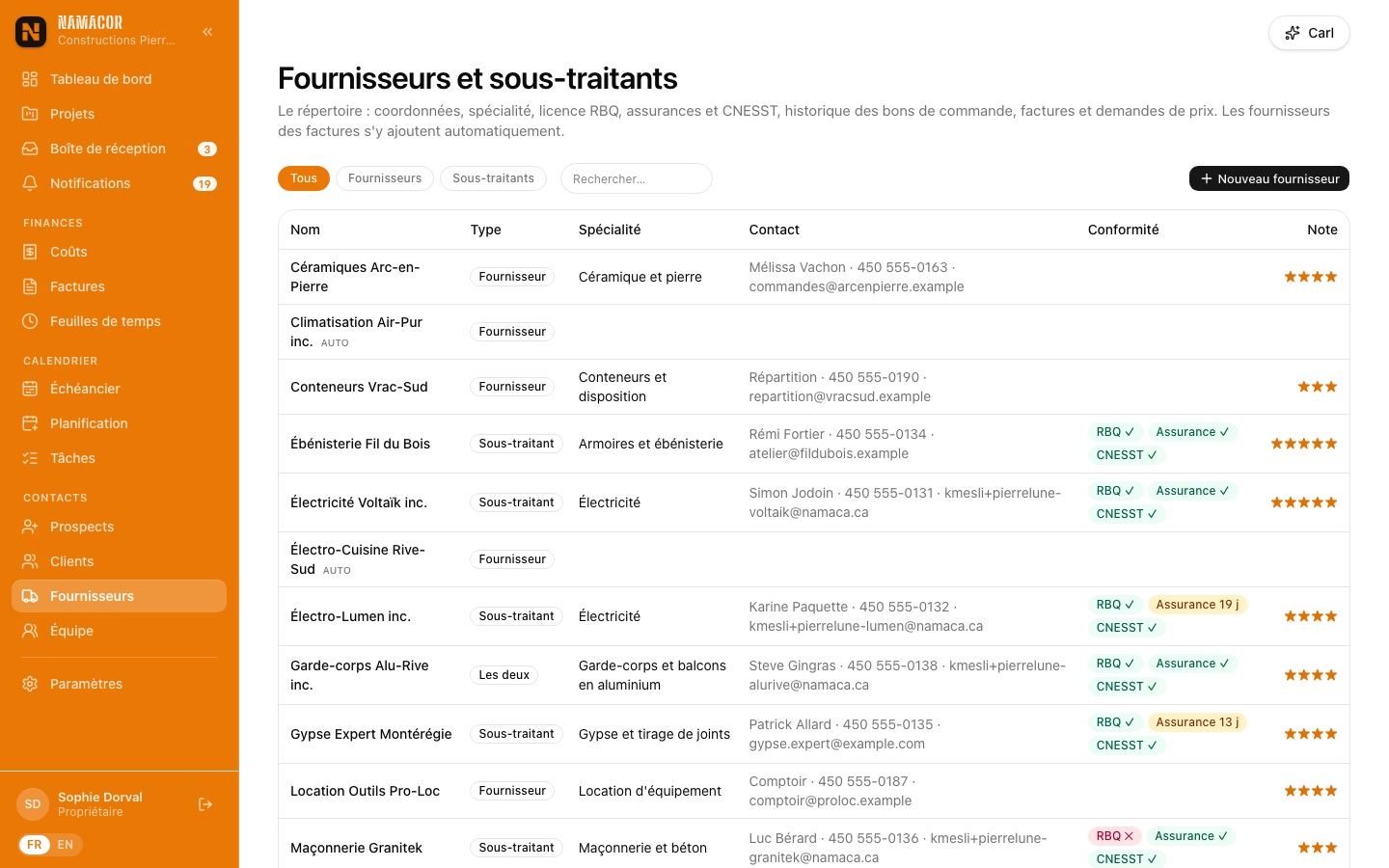Open the Céramiques Arc-en-Pierre supplier row

pos(814,277)
